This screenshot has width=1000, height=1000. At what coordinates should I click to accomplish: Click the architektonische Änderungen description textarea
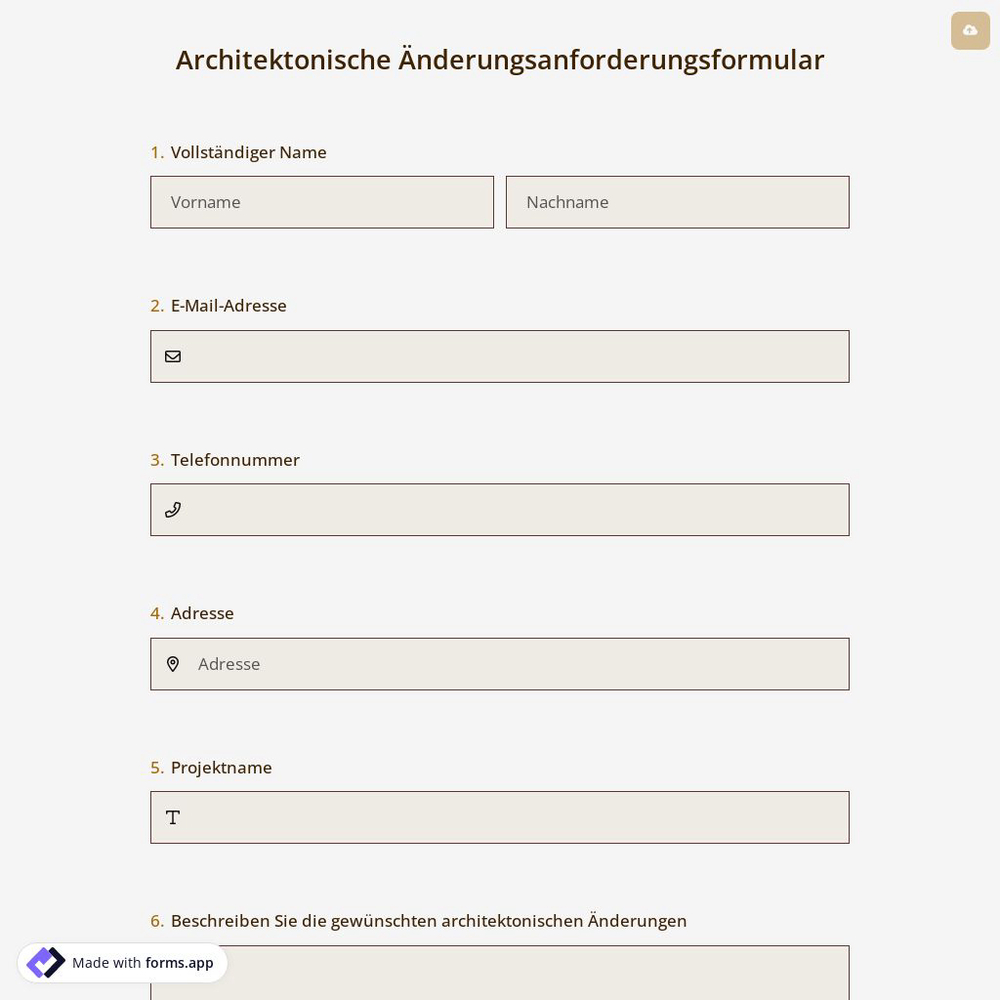click(500, 975)
